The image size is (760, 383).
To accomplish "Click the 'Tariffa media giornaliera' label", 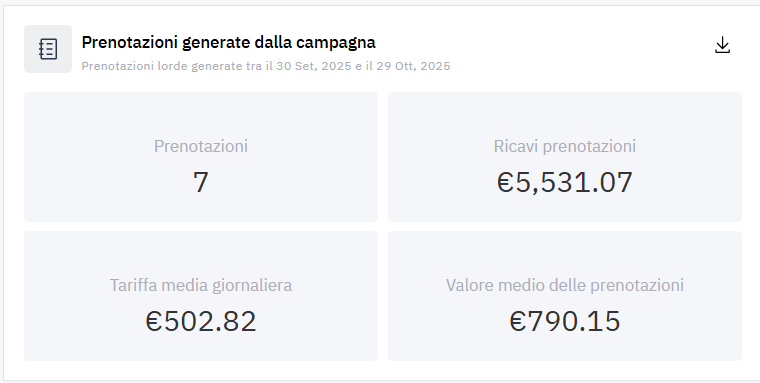I will click(x=201, y=285).
